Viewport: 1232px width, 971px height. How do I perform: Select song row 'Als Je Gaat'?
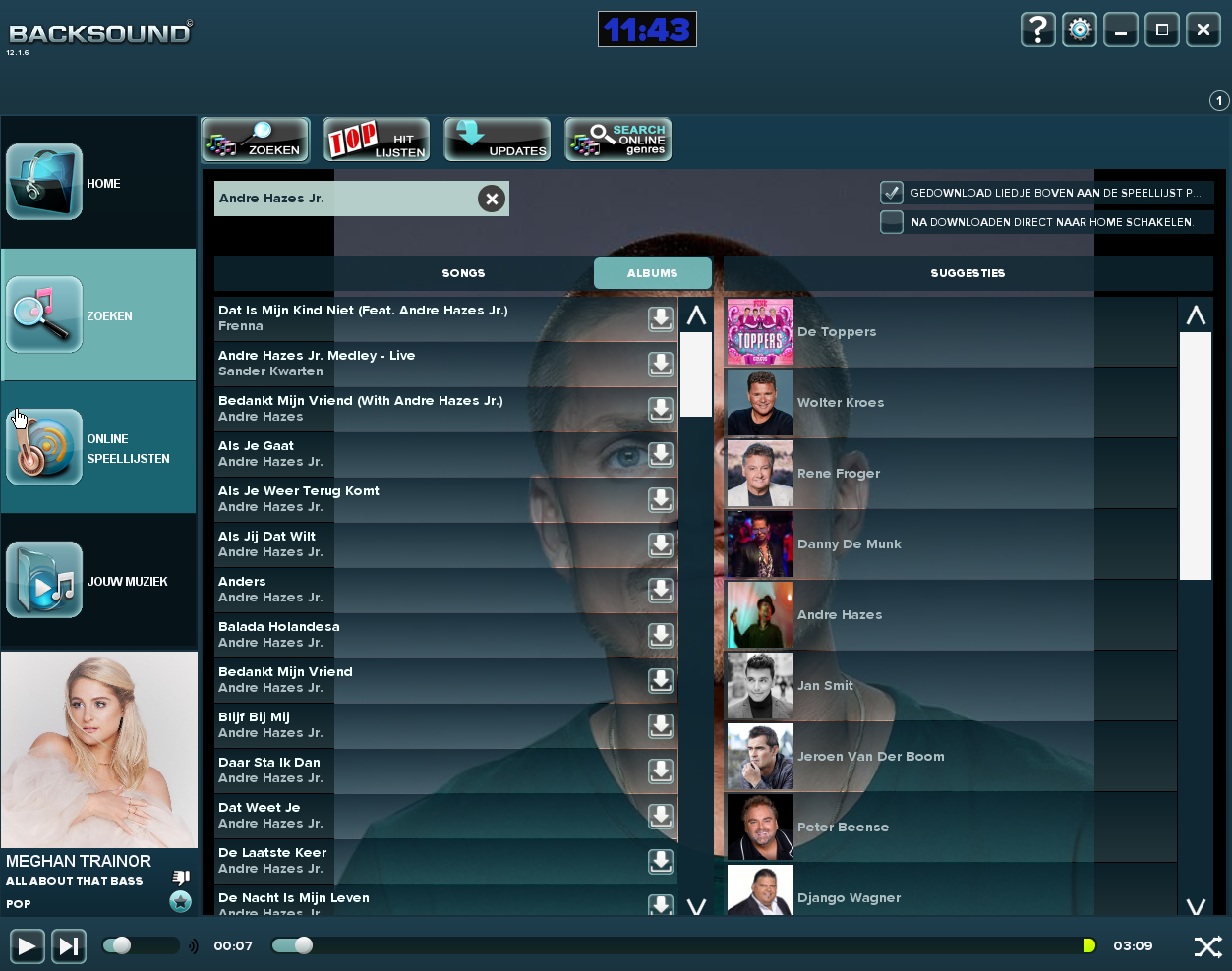coord(445,454)
